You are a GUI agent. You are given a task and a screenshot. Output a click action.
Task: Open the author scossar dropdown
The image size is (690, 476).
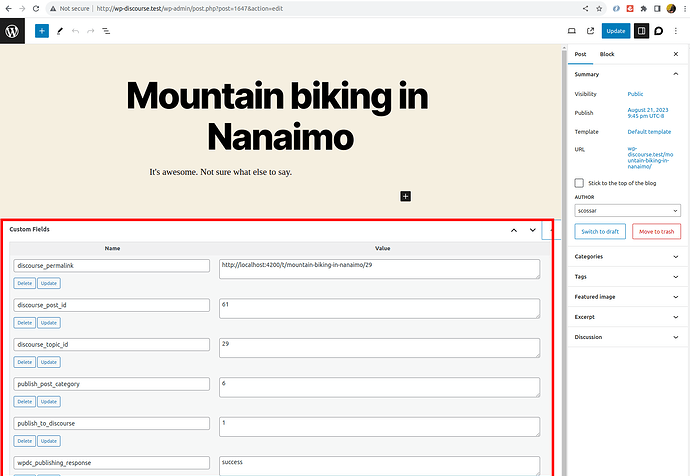(x=628, y=211)
